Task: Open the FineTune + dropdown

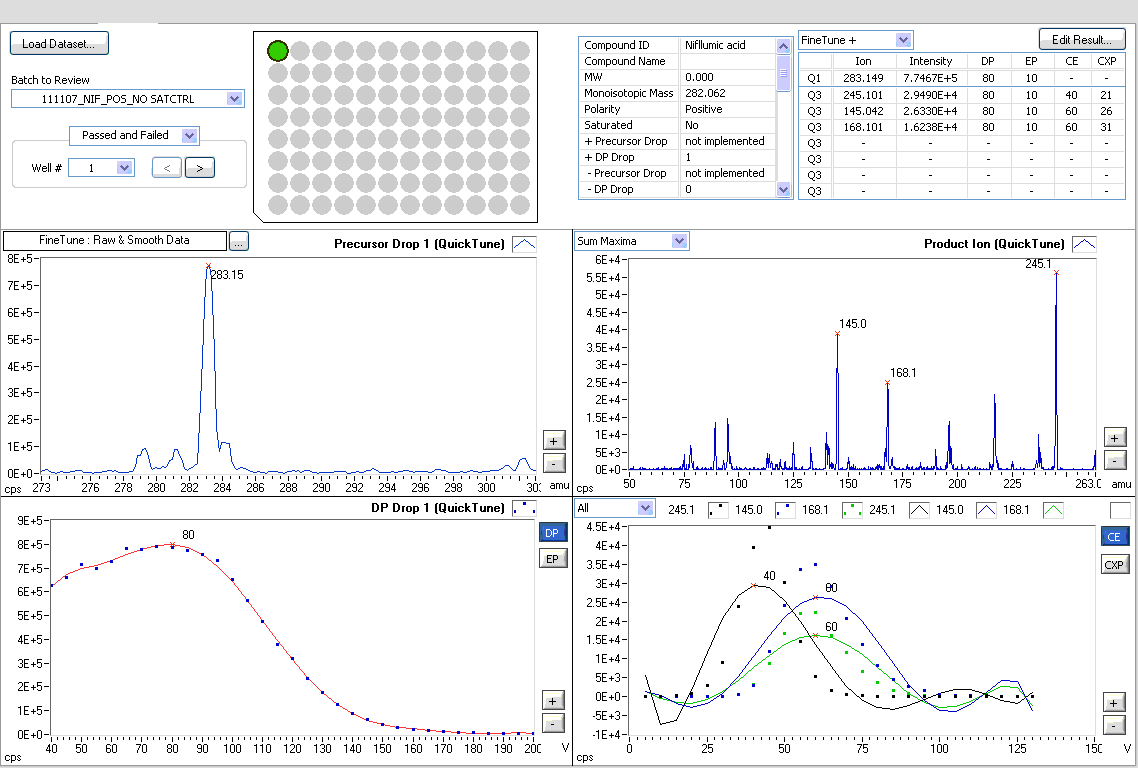Action: pyautogui.click(x=903, y=40)
